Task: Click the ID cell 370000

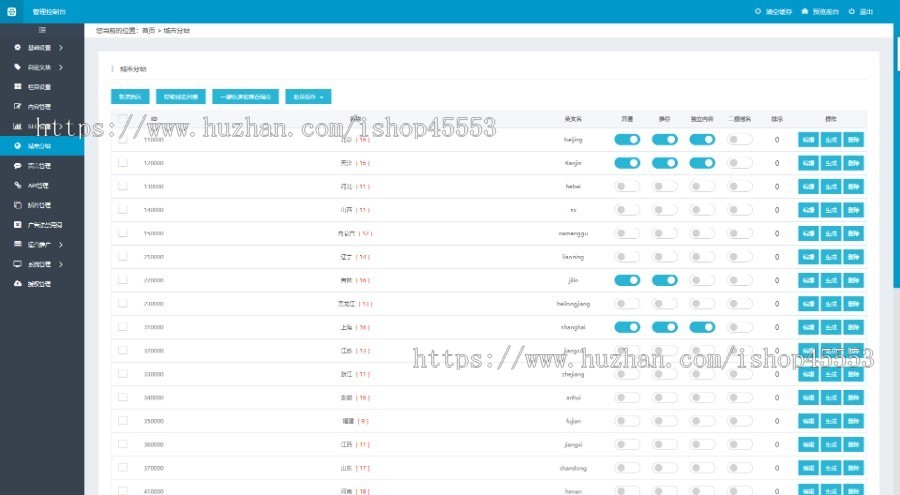Action: point(154,468)
